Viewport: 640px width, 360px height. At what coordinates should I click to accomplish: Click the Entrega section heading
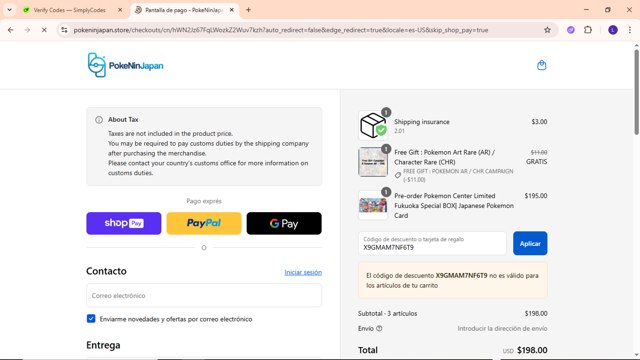point(103,345)
